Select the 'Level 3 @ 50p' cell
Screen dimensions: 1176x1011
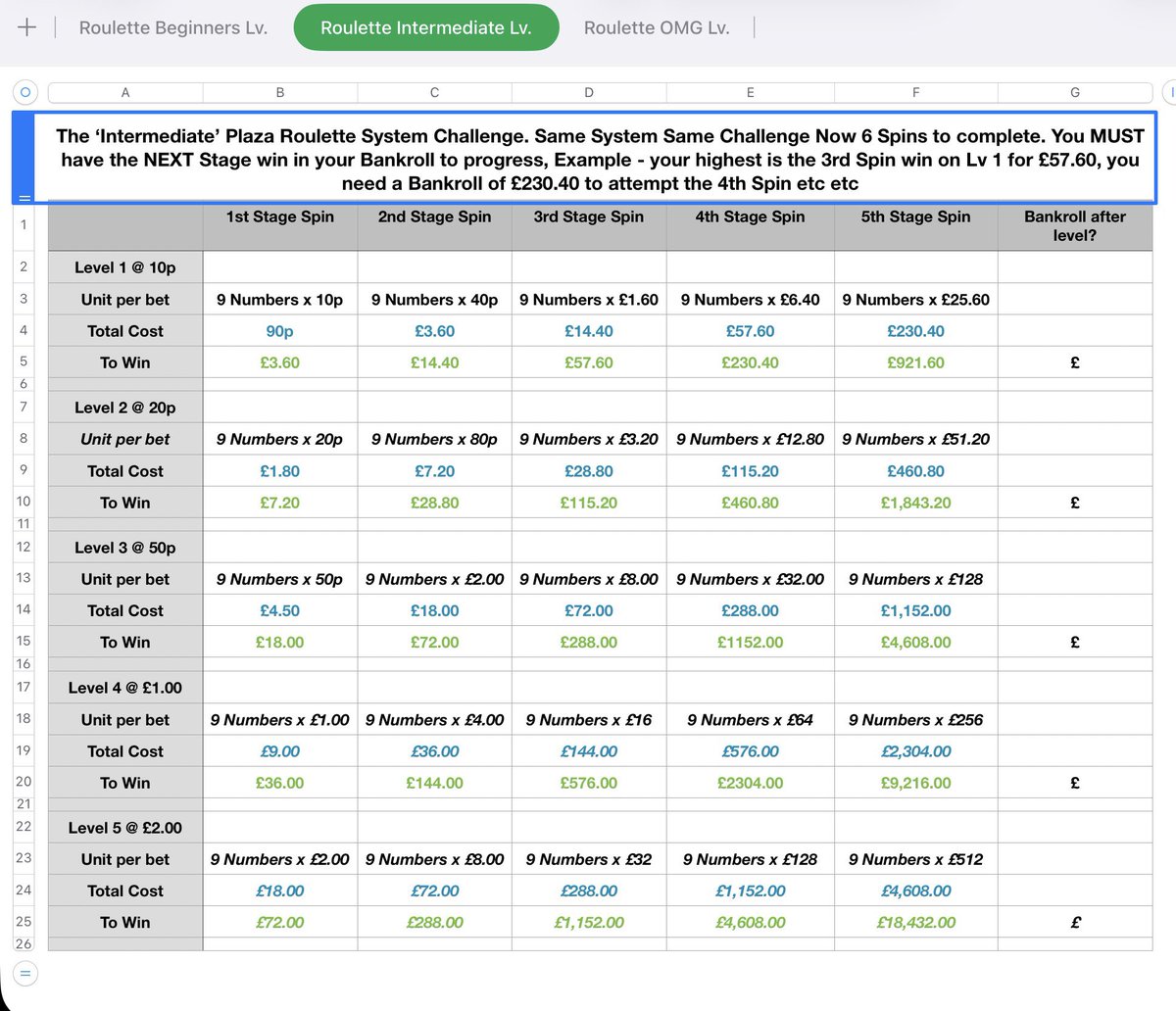click(125, 548)
